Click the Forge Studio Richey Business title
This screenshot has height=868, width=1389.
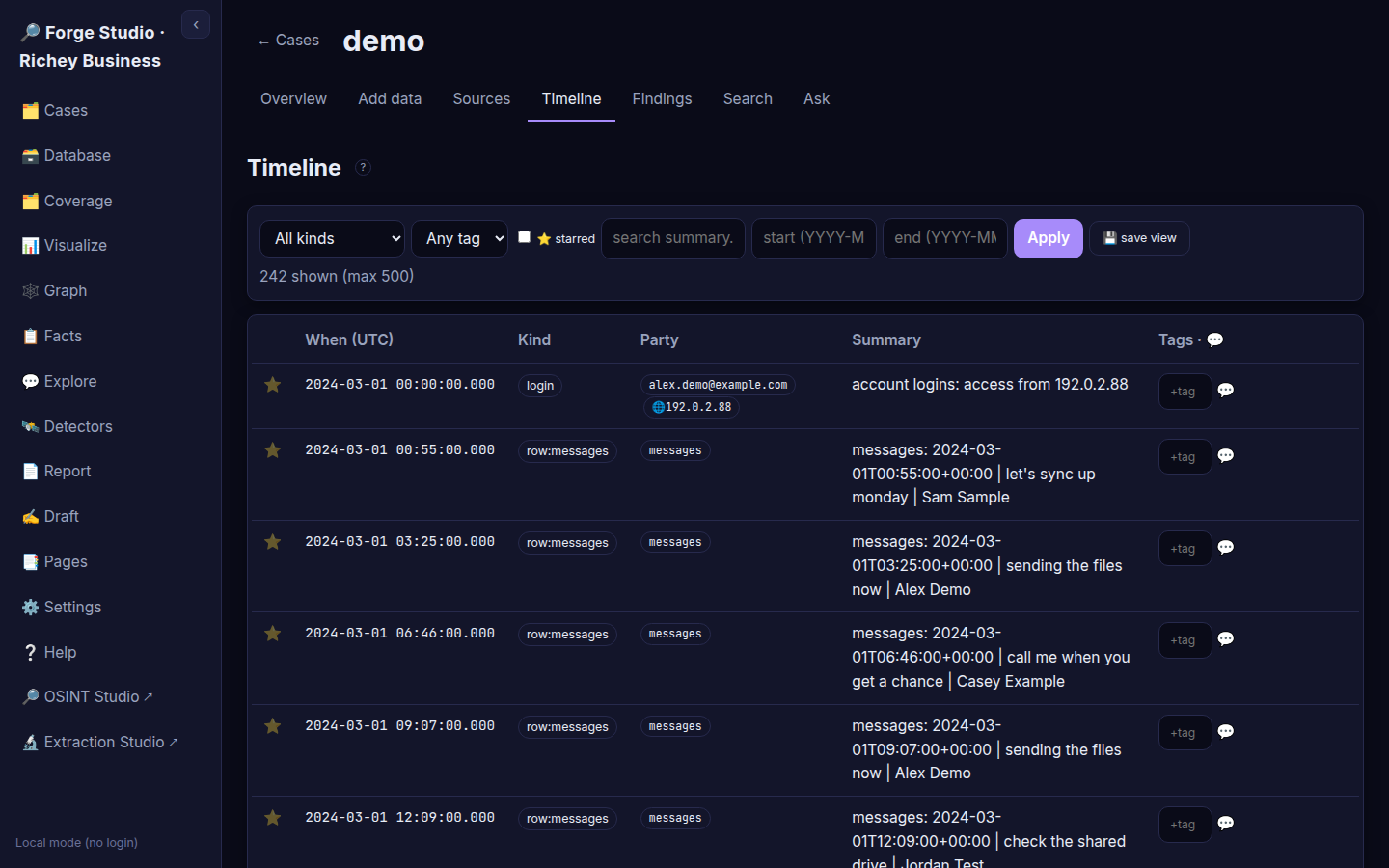tap(94, 46)
